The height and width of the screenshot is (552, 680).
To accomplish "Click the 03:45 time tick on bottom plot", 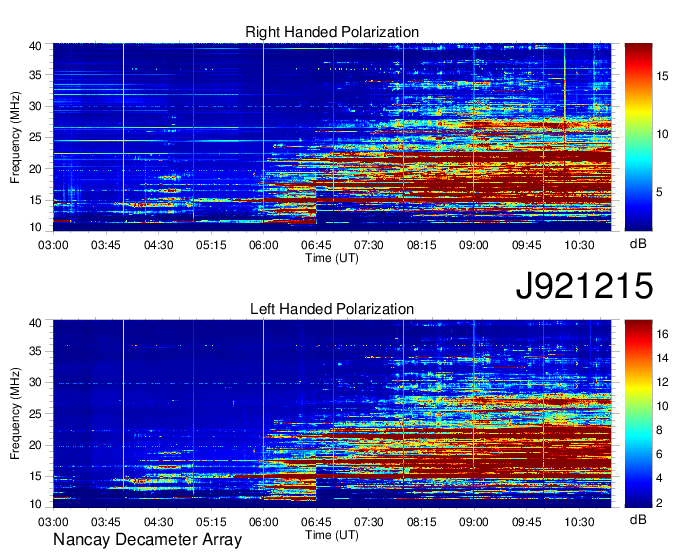I will [105, 522].
